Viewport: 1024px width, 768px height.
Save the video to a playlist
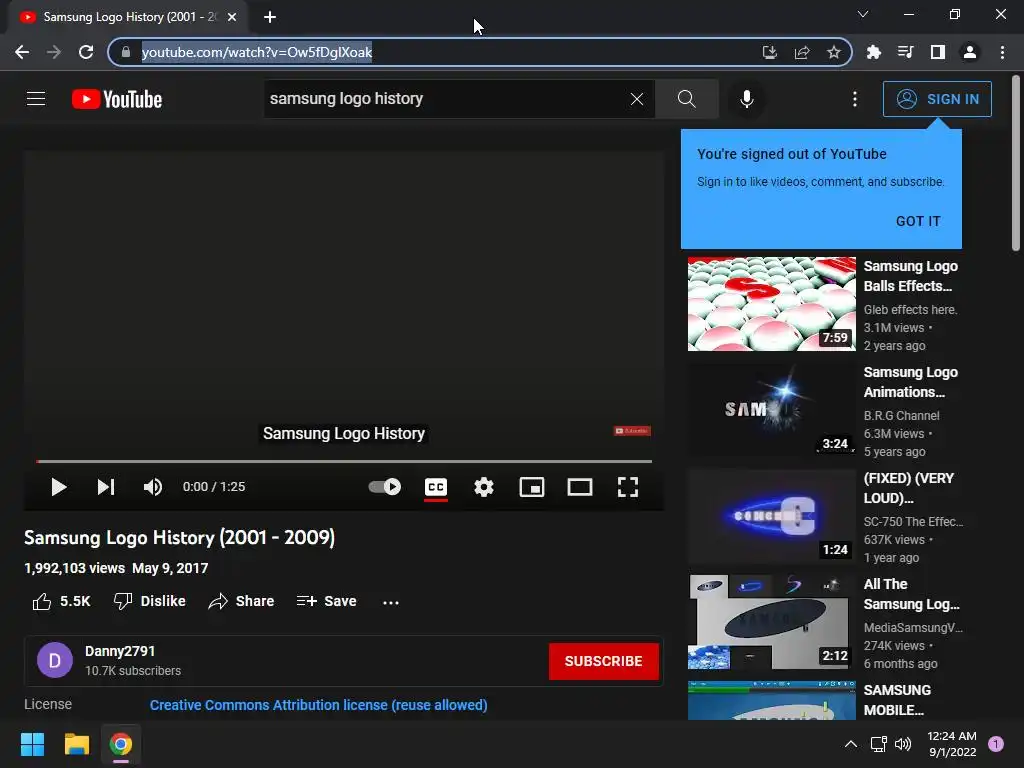[x=326, y=601]
